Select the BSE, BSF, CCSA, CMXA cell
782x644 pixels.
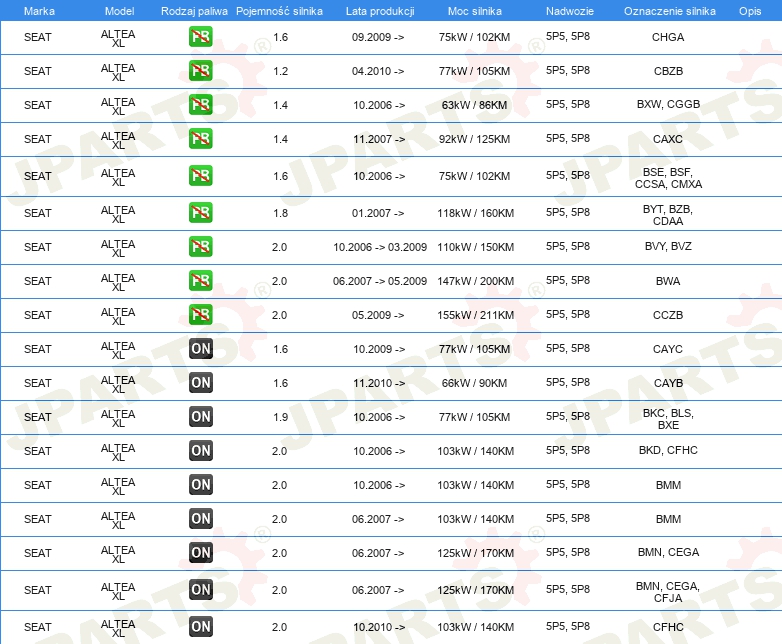click(668, 178)
